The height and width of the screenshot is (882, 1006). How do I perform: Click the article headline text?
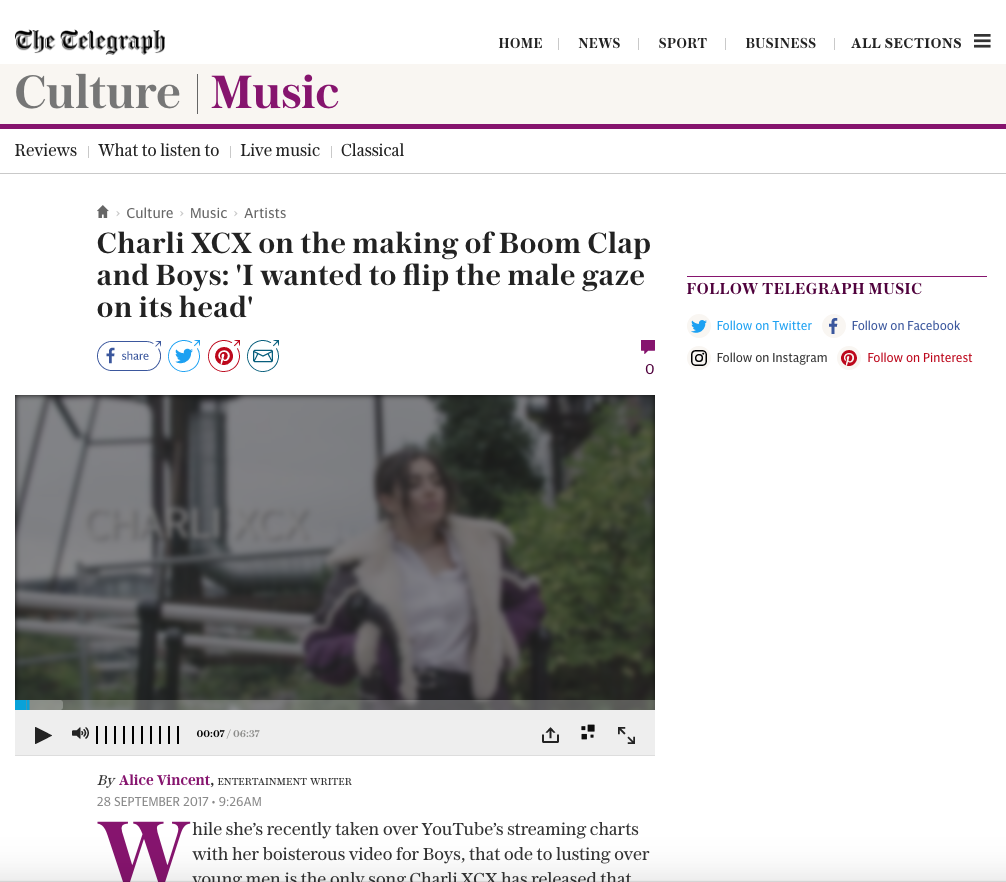click(x=374, y=275)
